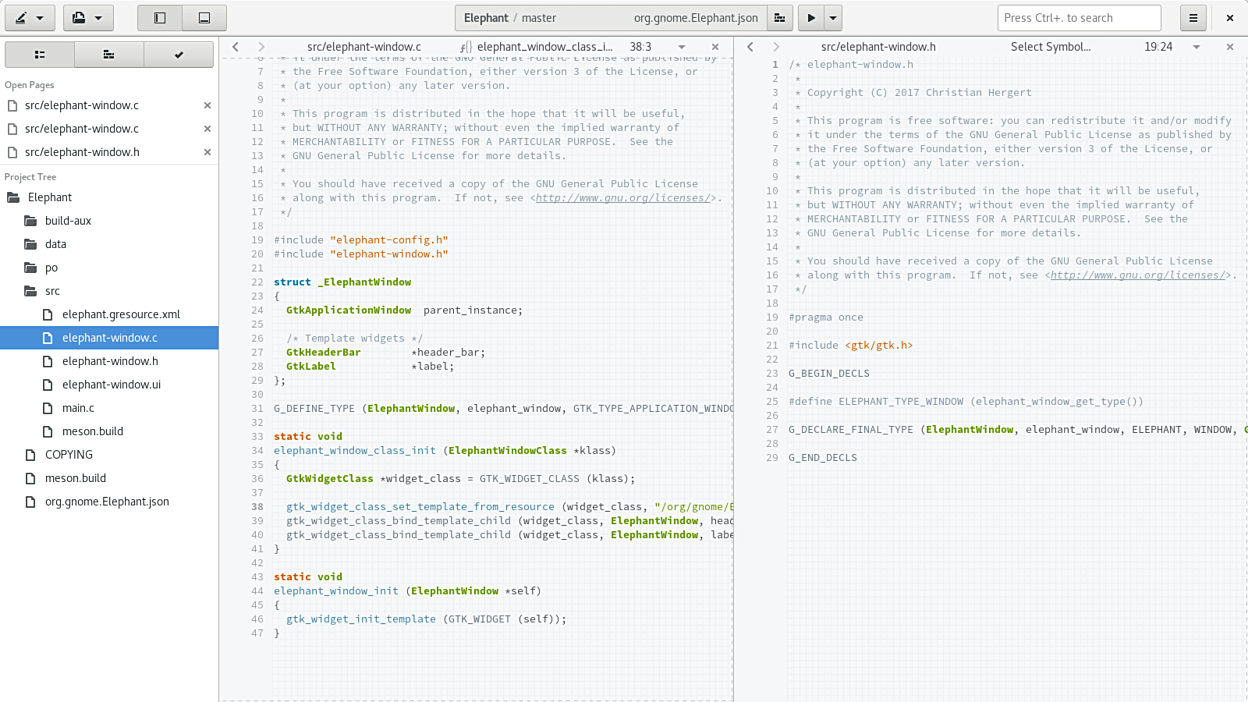Screen dimensions: 1248x702
Task: Toggle the left sidebar panel visibility
Action: 160,18
